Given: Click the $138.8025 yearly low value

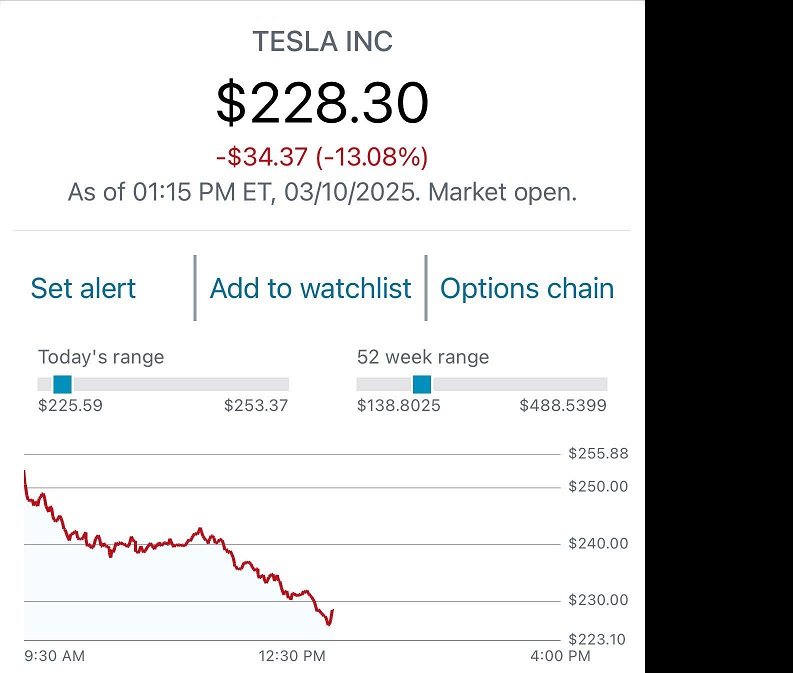Looking at the screenshot, I should pyautogui.click(x=399, y=406).
